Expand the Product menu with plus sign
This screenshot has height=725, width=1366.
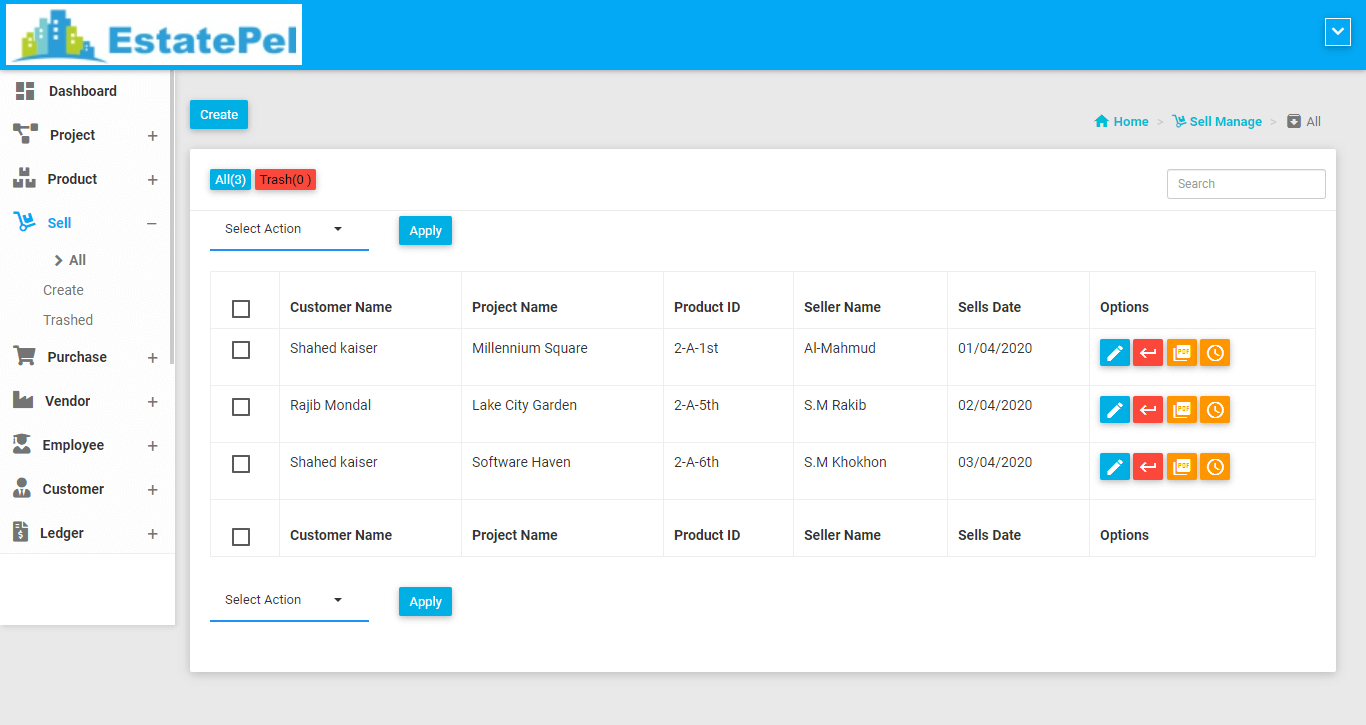coord(152,180)
